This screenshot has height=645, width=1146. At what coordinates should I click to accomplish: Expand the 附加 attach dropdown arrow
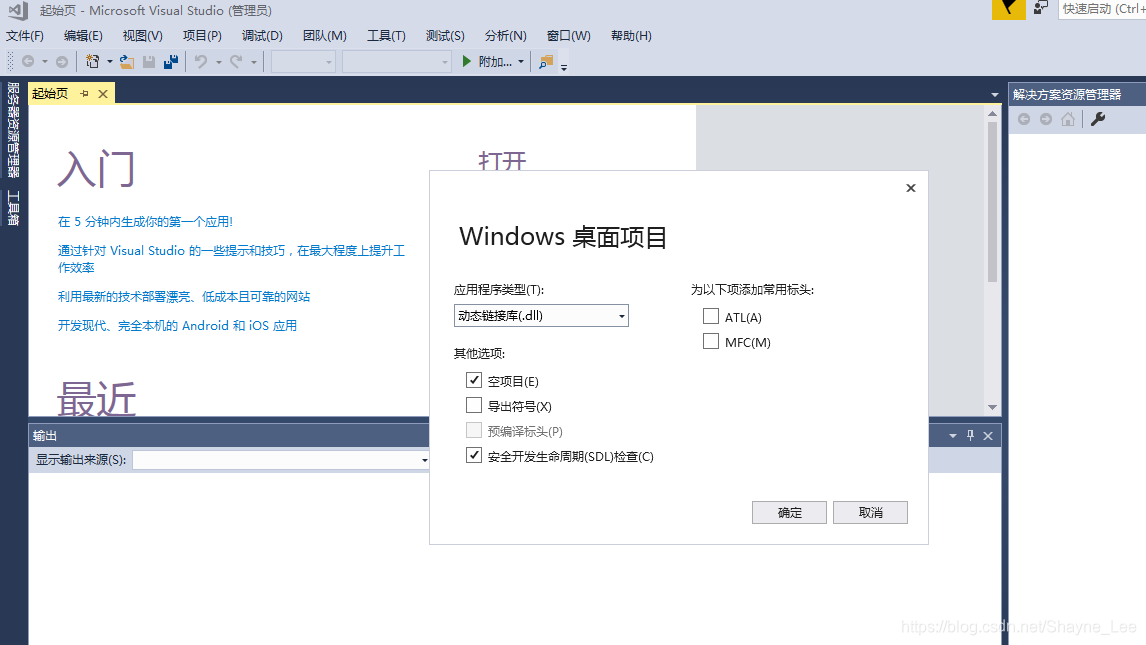pos(521,62)
